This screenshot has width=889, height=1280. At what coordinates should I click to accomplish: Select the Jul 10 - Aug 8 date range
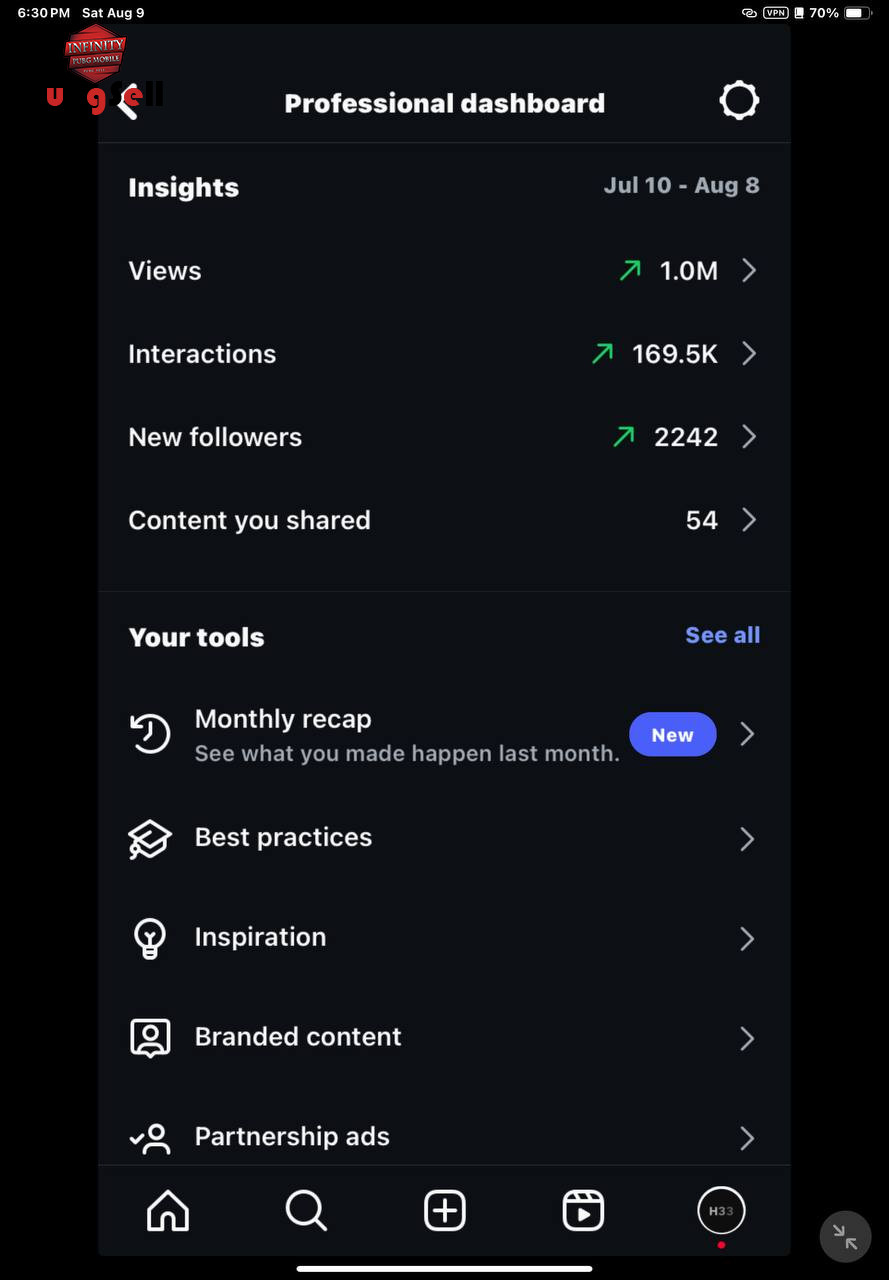tap(681, 185)
